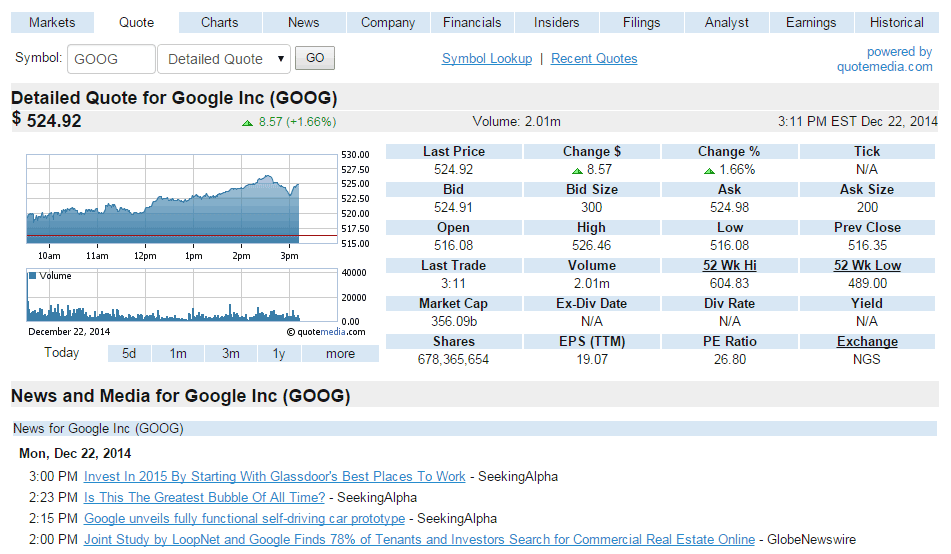Click the Bid value 524.91
Viewport: 951px width, 554px height.
(454, 208)
